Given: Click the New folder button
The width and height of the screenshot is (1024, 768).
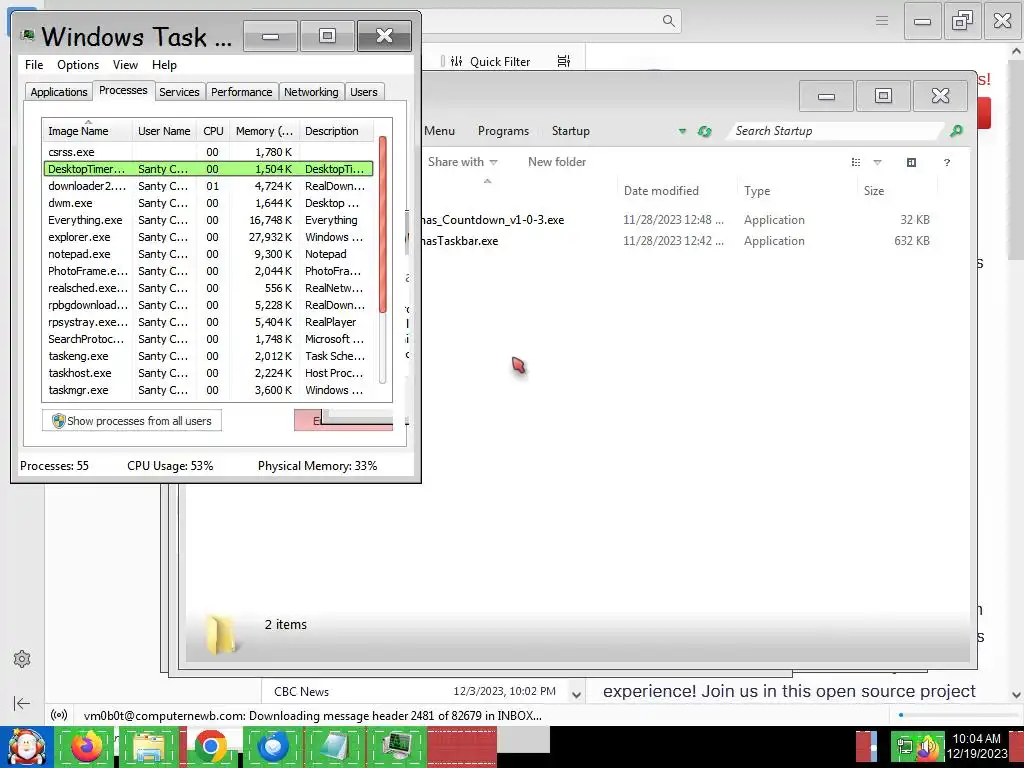Looking at the screenshot, I should coord(556,162).
